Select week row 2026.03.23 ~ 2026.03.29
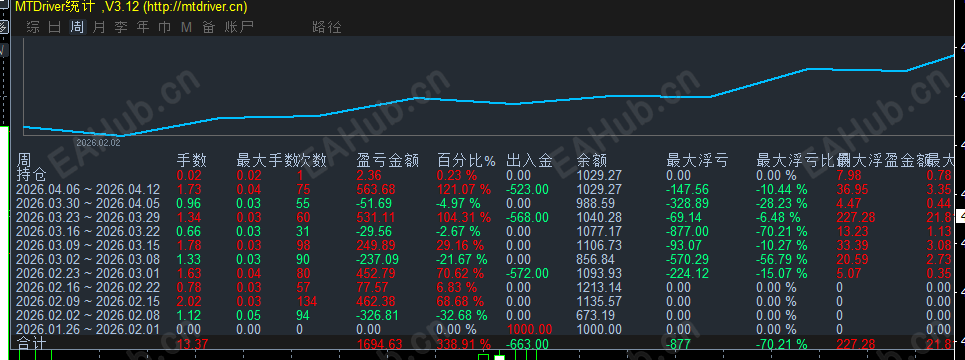Screen dimensions: 965x360 (x=88, y=217)
